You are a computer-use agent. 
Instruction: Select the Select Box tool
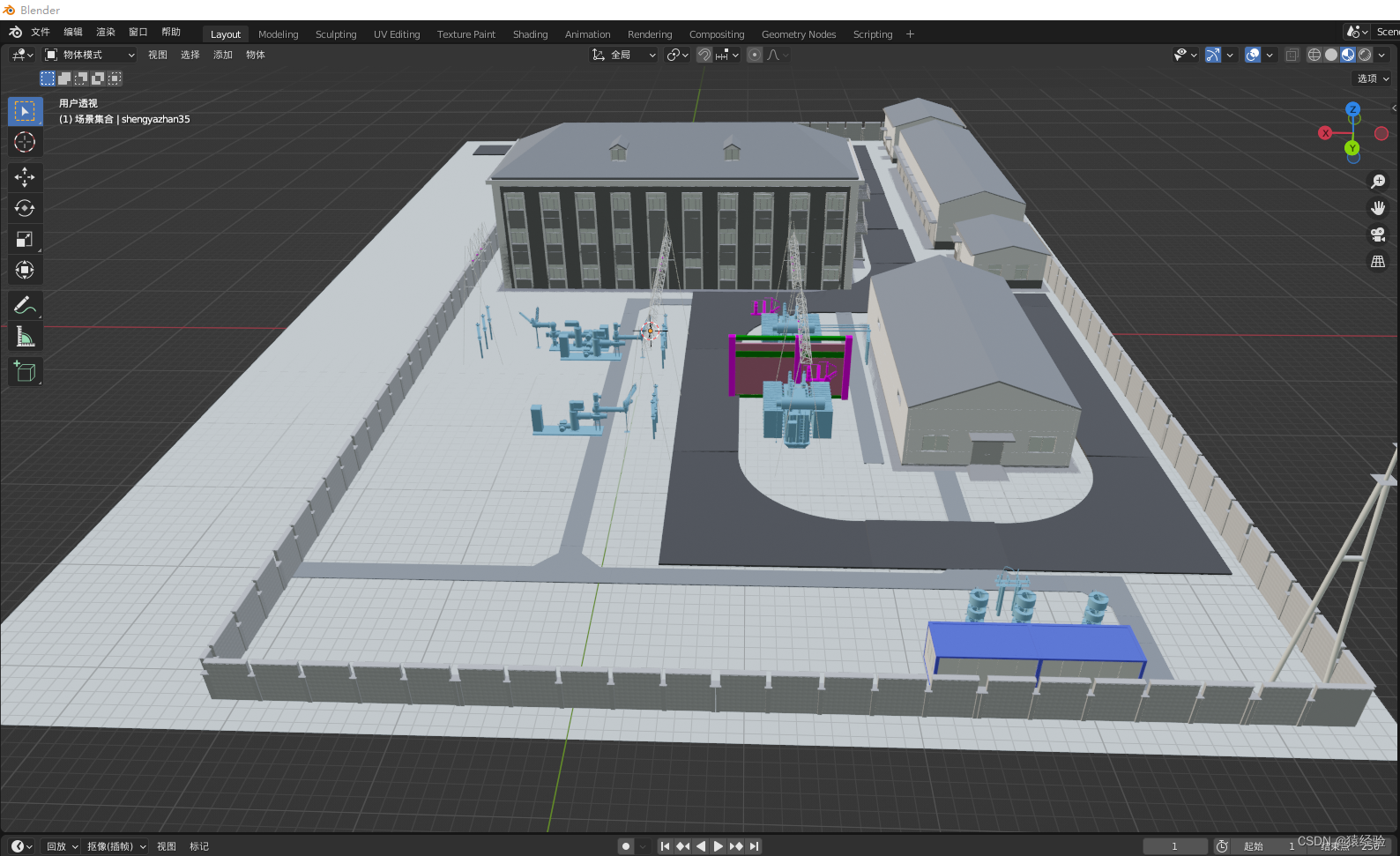pos(25,111)
